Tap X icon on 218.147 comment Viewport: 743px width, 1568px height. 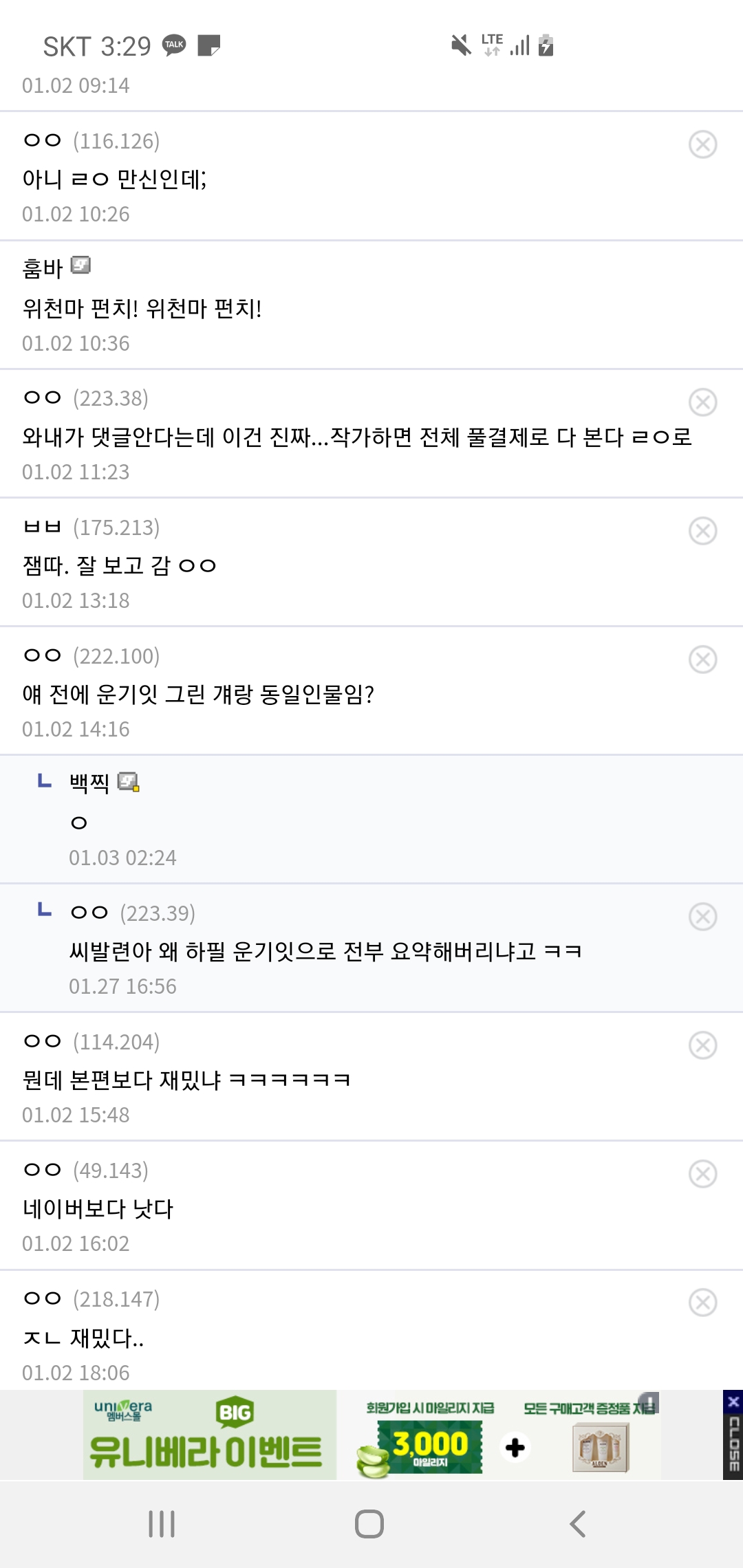(702, 1303)
